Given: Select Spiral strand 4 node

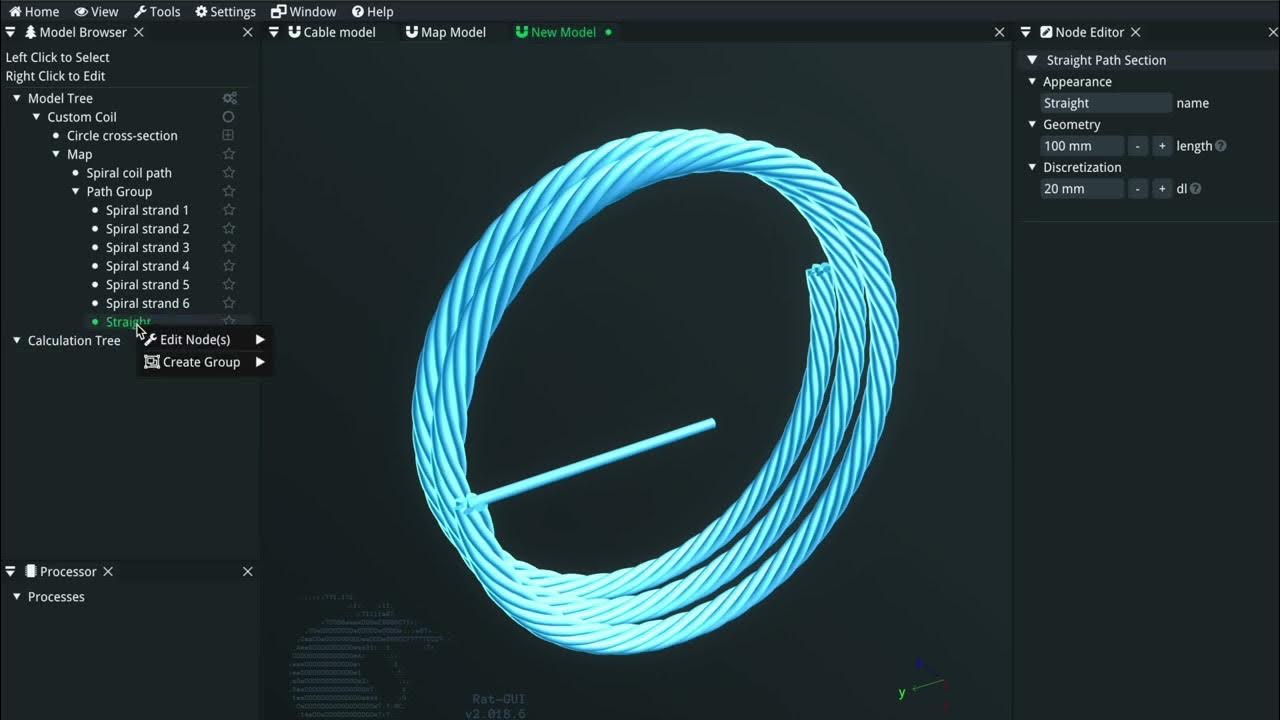Looking at the screenshot, I should coord(147,266).
